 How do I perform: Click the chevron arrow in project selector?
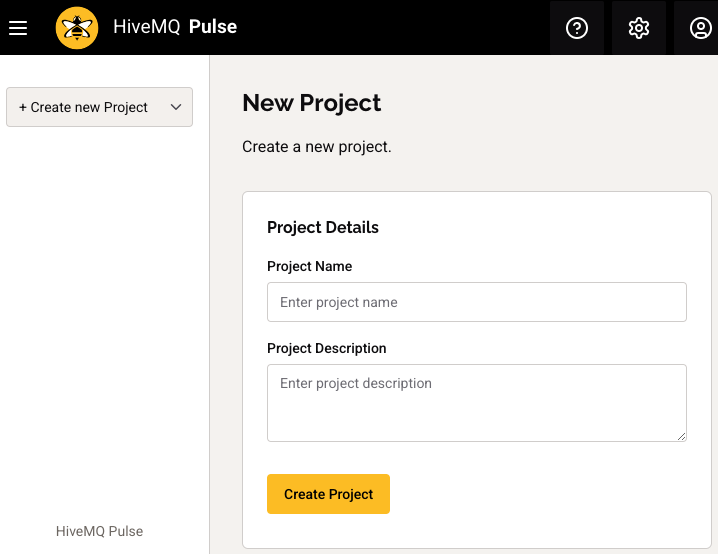tap(175, 107)
